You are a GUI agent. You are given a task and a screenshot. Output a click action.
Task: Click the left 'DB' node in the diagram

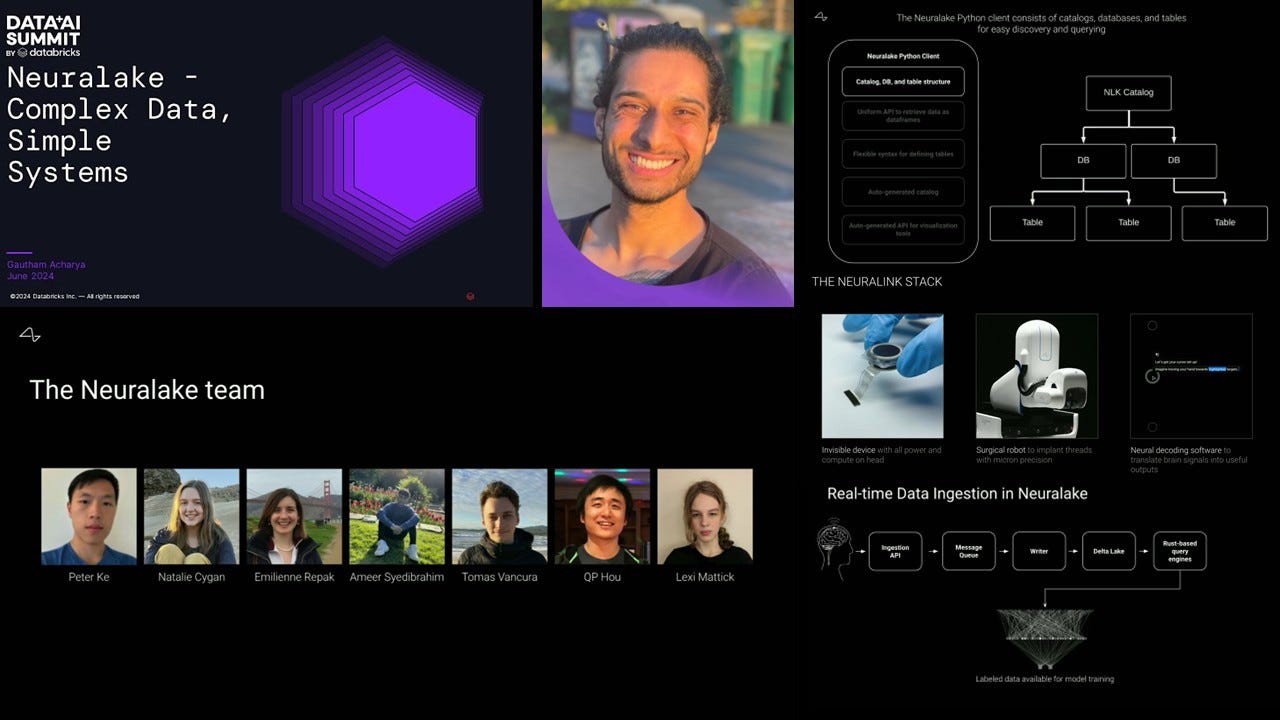point(1083,161)
